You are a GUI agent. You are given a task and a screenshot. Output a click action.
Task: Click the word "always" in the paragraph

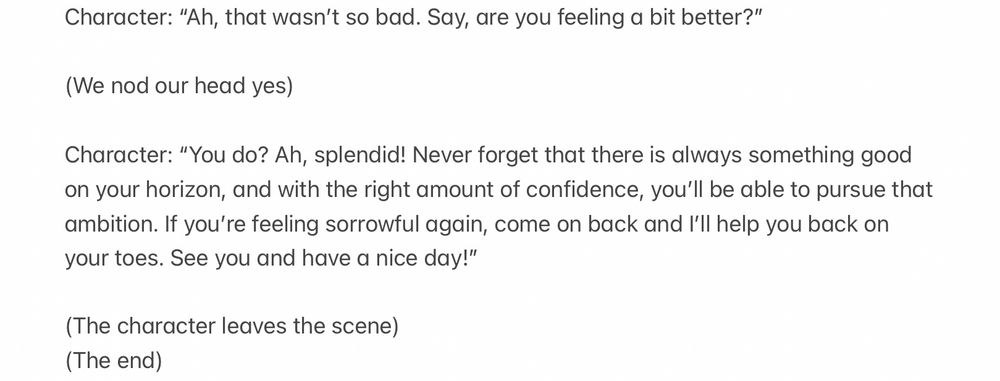707,156
